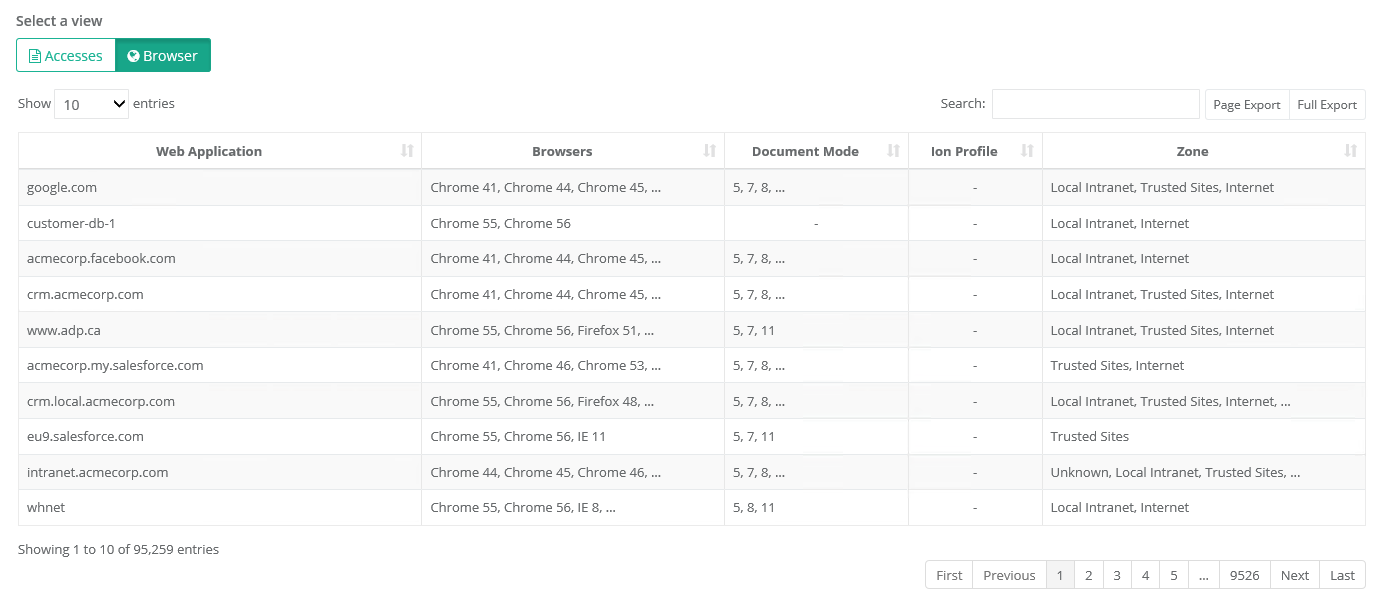Open page 3 of results

[x=1117, y=575]
